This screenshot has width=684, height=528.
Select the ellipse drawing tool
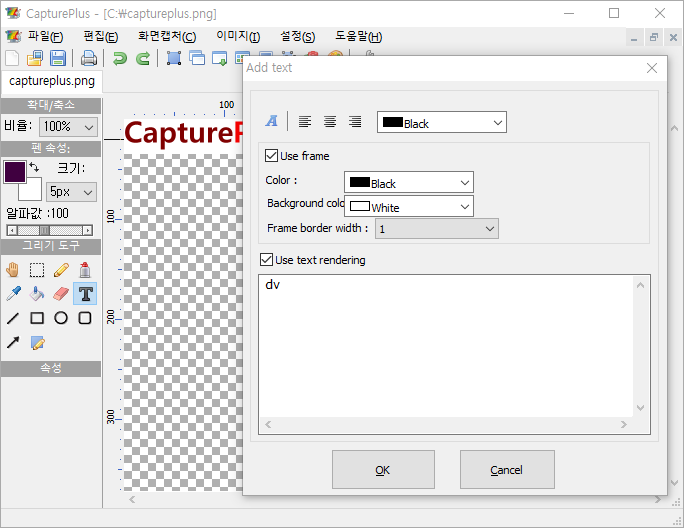pyautogui.click(x=61, y=318)
